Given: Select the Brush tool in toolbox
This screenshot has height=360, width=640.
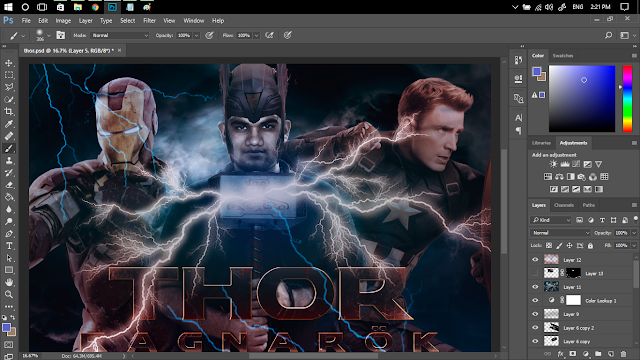Looking at the screenshot, I should [x=9, y=148].
